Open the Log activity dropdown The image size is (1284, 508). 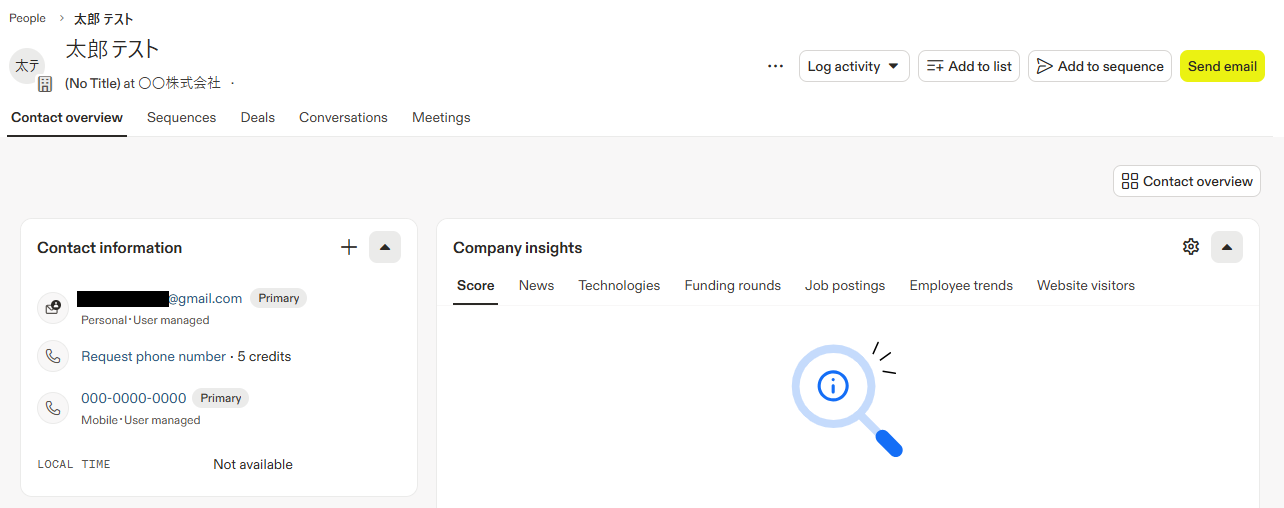point(854,66)
